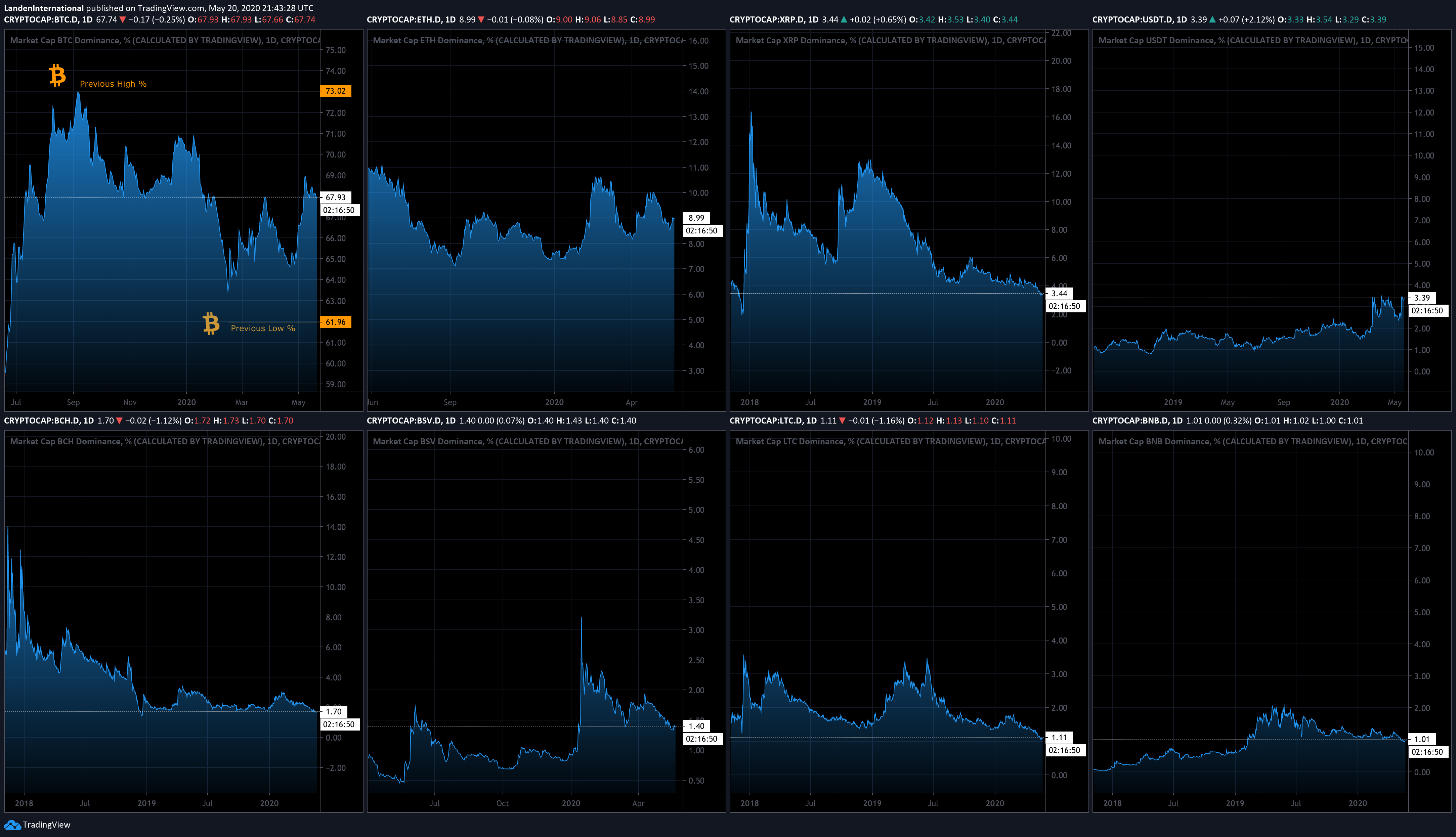Click the Previous Low % annotation text
1456x837 pixels.
pos(263,328)
